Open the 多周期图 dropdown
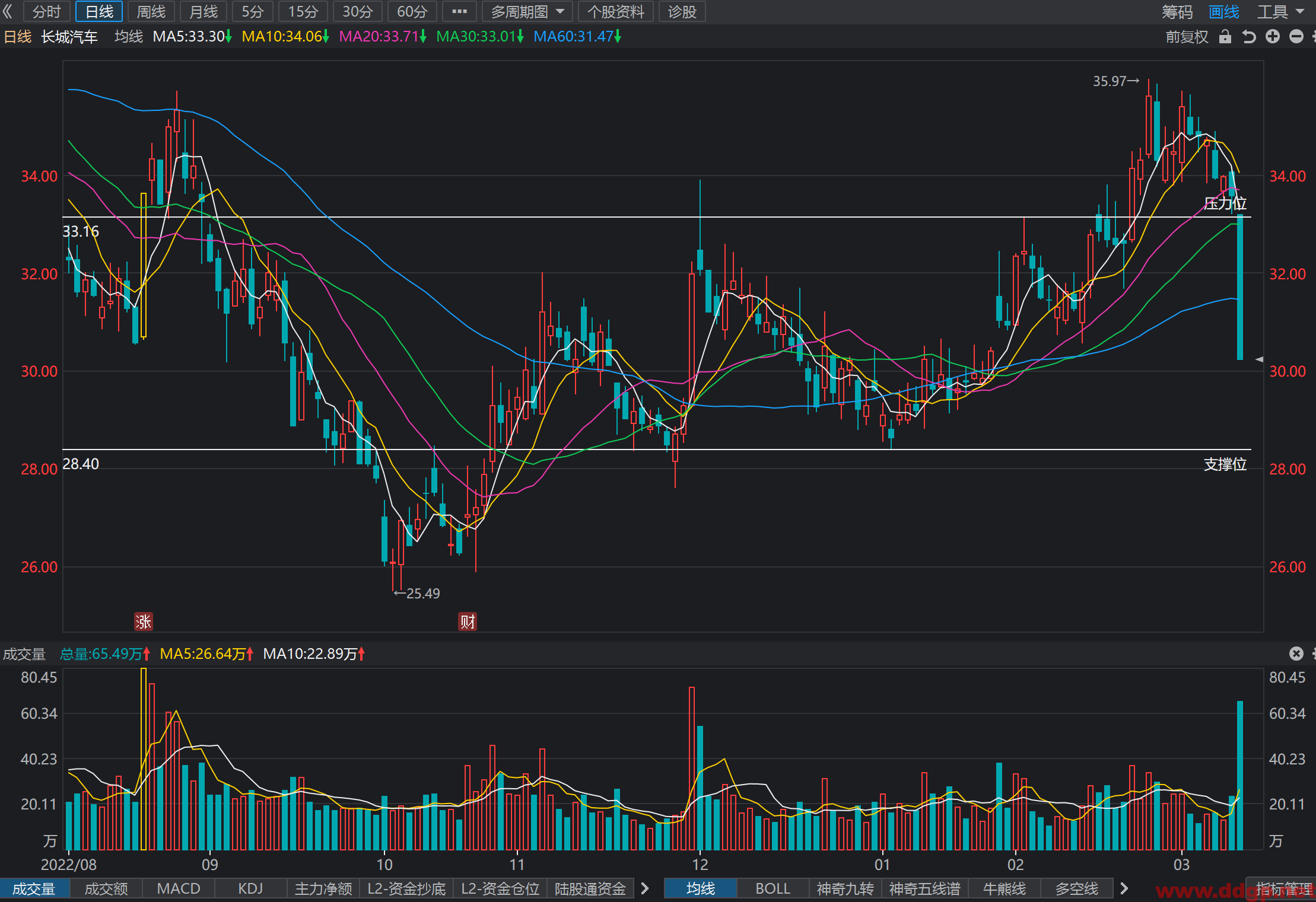The width and height of the screenshot is (1316, 902). tap(527, 11)
